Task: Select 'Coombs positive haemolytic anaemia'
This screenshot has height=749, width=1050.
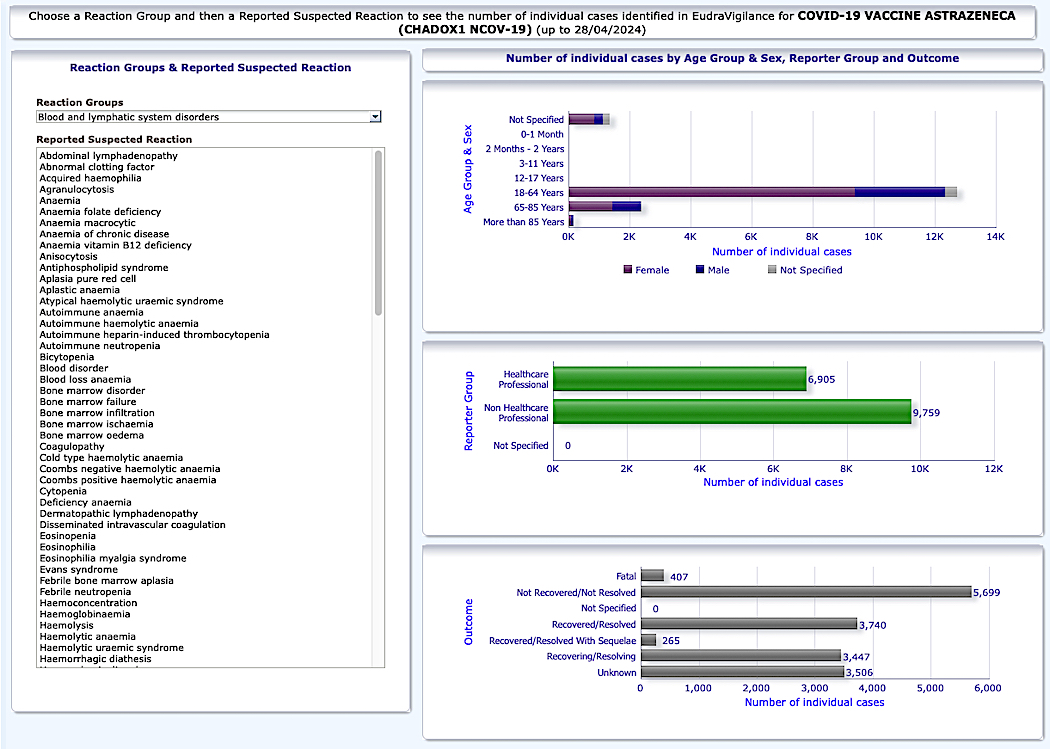Action: click(x=127, y=480)
